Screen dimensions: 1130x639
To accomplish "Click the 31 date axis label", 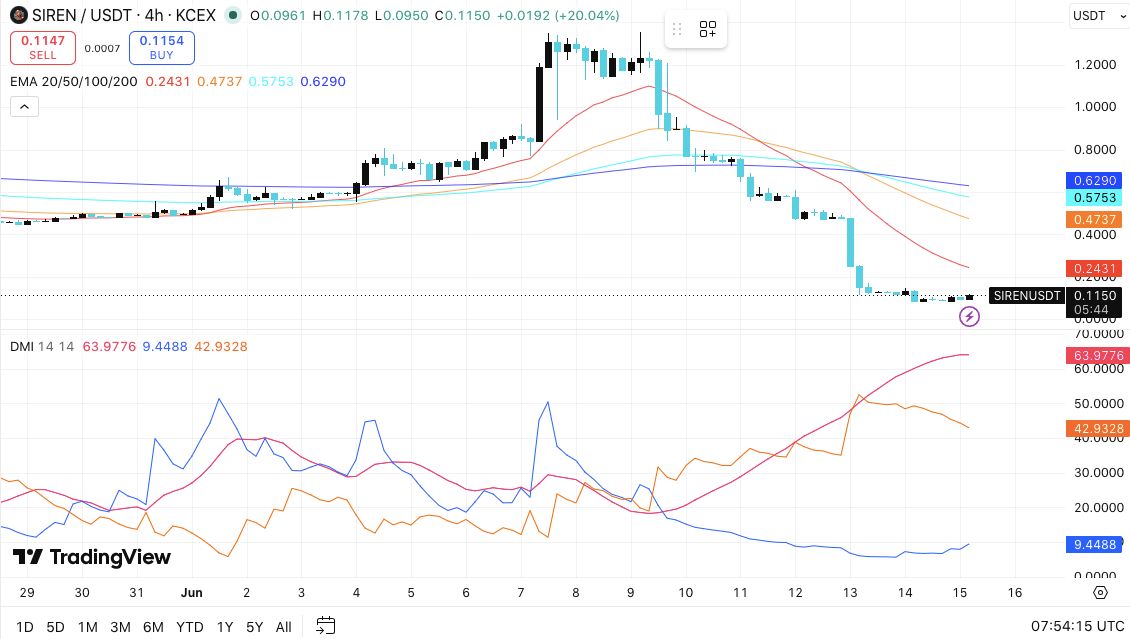I will (136, 593).
